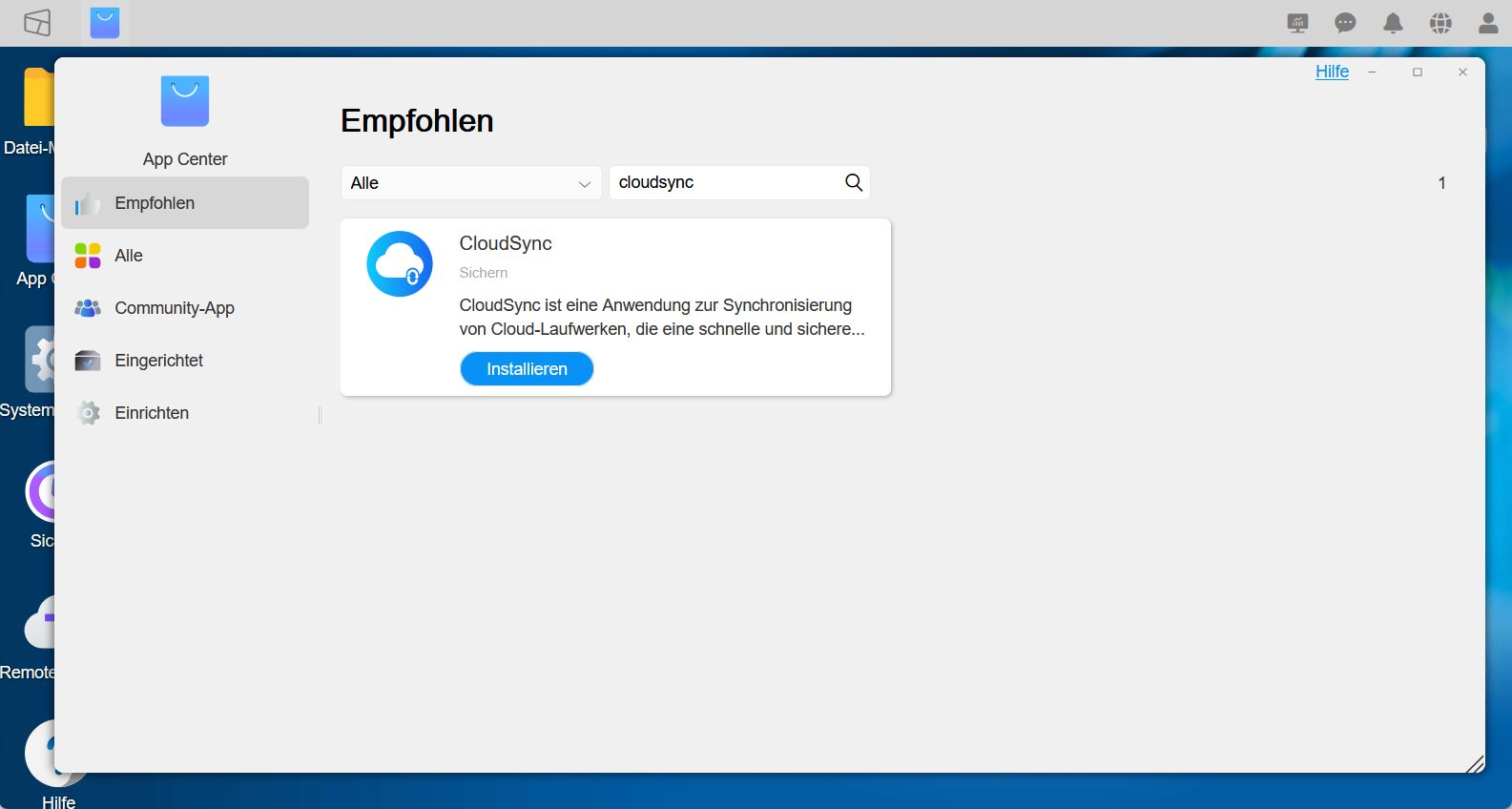Open the globe language icon
1512x809 pixels.
click(1440, 23)
